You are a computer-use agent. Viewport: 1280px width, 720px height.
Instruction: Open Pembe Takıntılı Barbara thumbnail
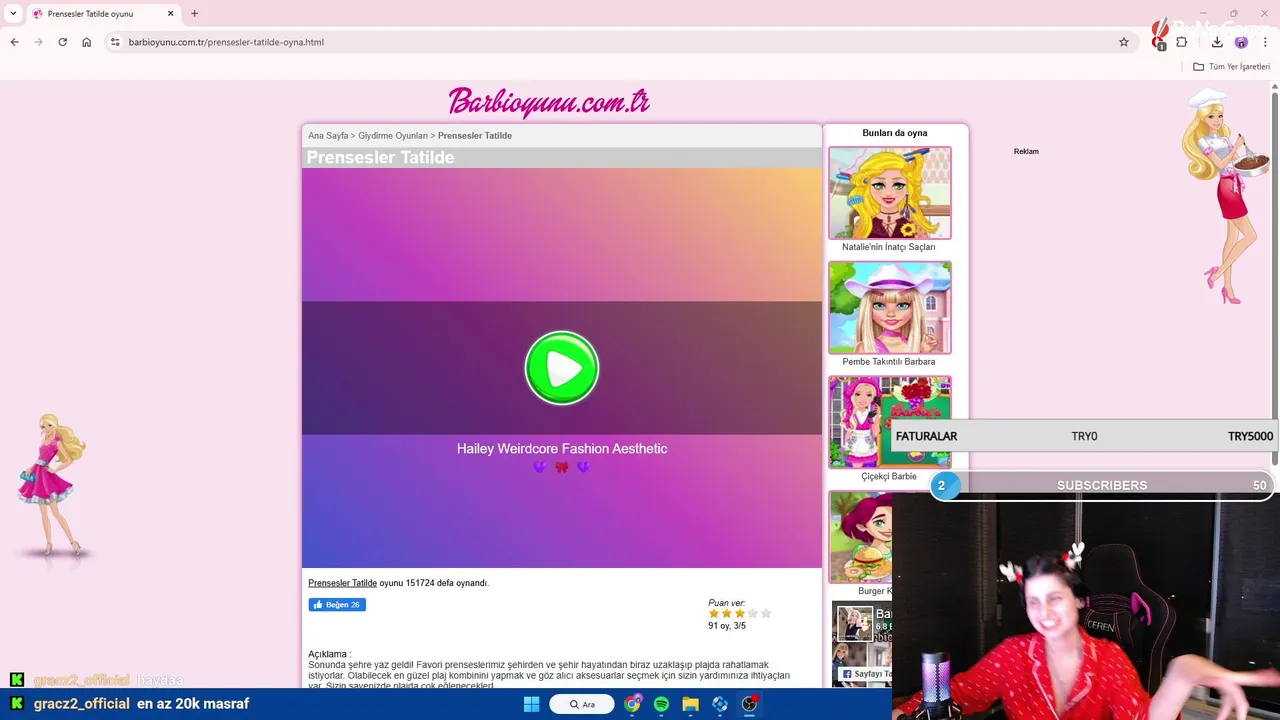click(x=889, y=308)
